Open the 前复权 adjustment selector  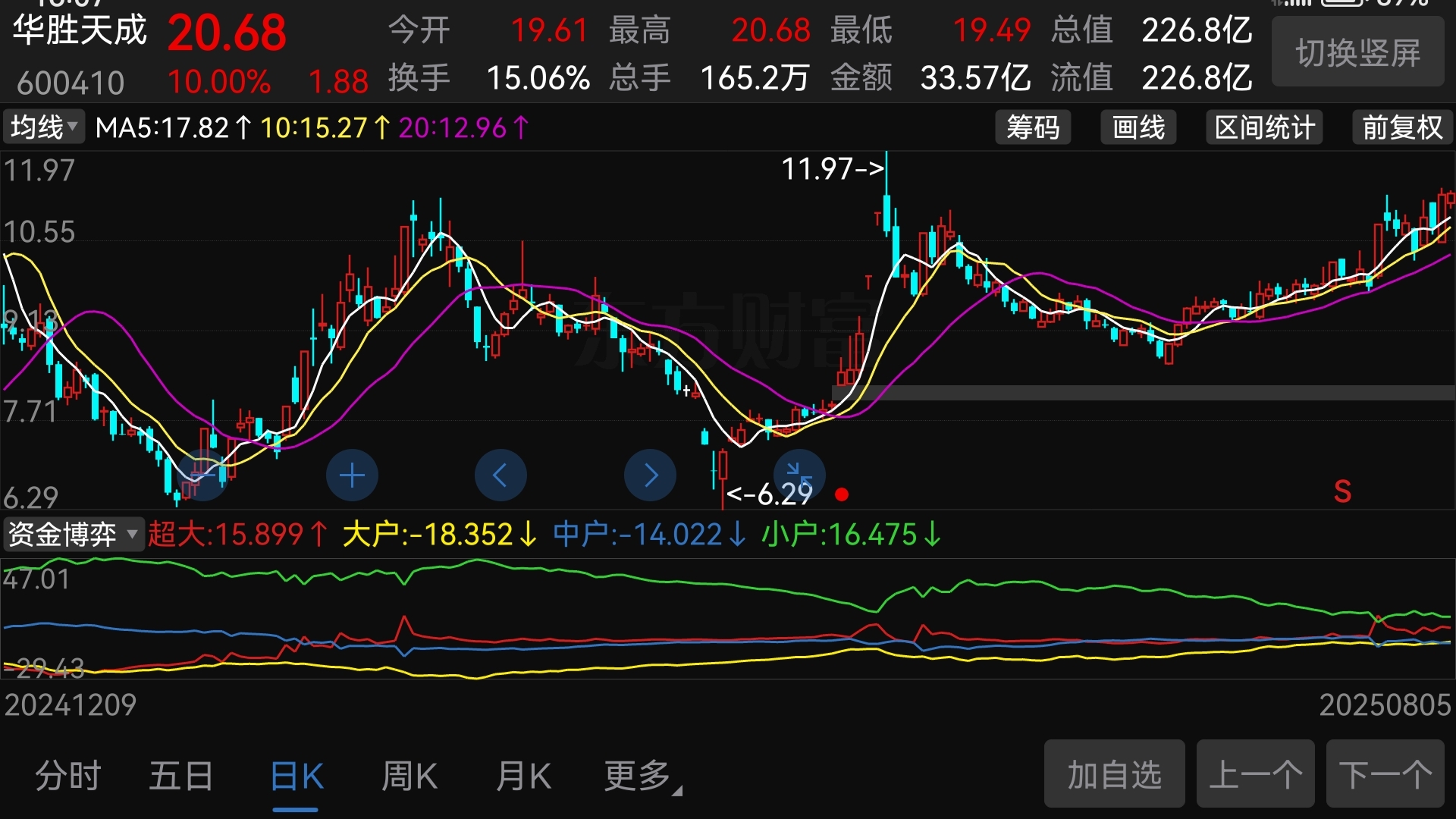click(1402, 127)
